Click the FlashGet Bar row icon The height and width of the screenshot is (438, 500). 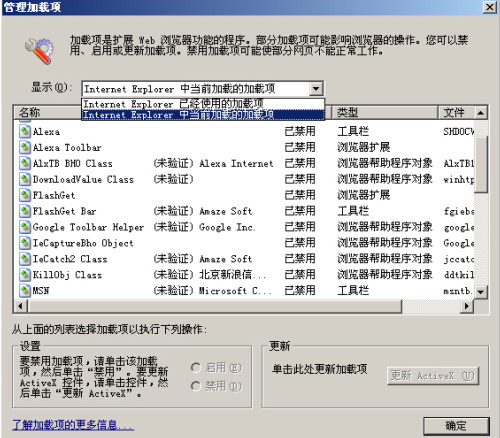25,211
